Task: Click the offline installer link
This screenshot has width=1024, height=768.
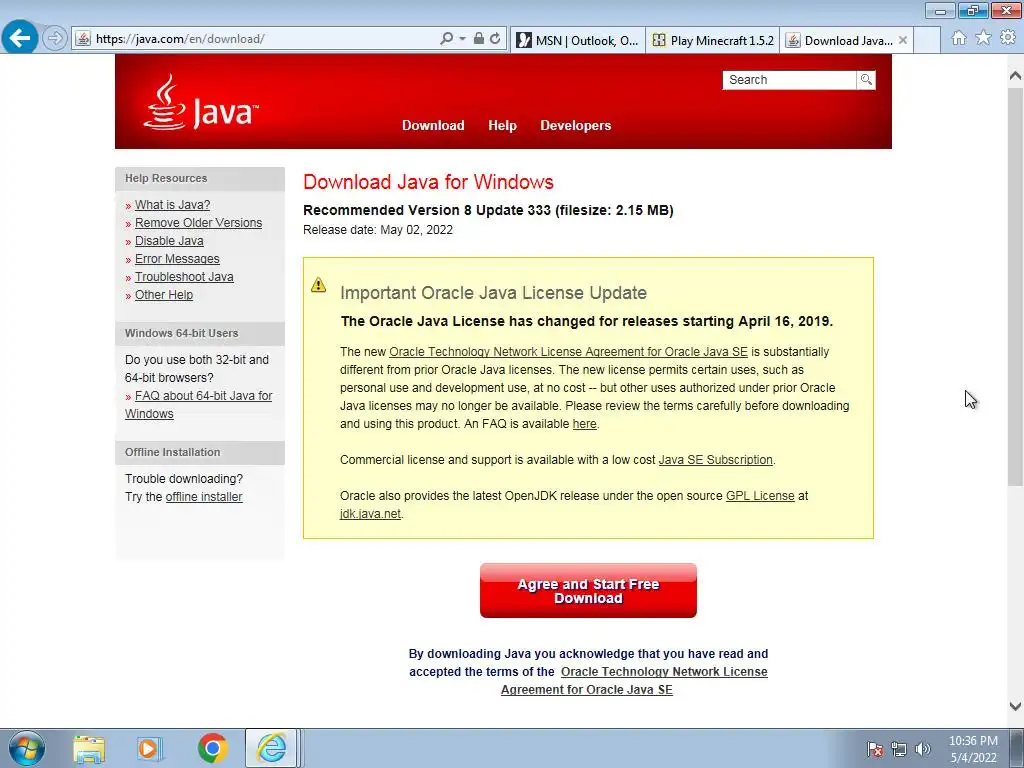Action: 204,497
